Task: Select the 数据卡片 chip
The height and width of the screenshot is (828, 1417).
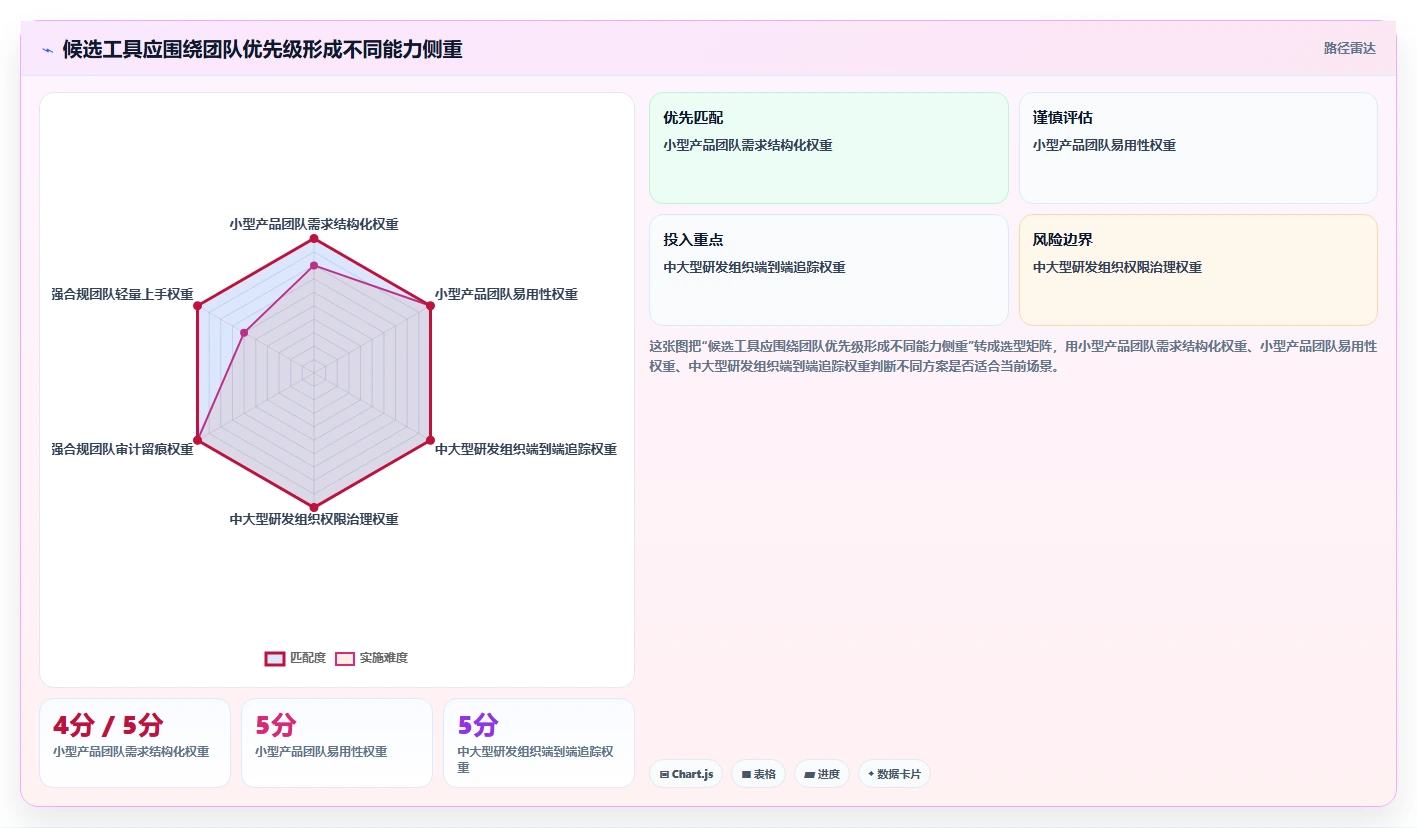Action: point(894,774)
